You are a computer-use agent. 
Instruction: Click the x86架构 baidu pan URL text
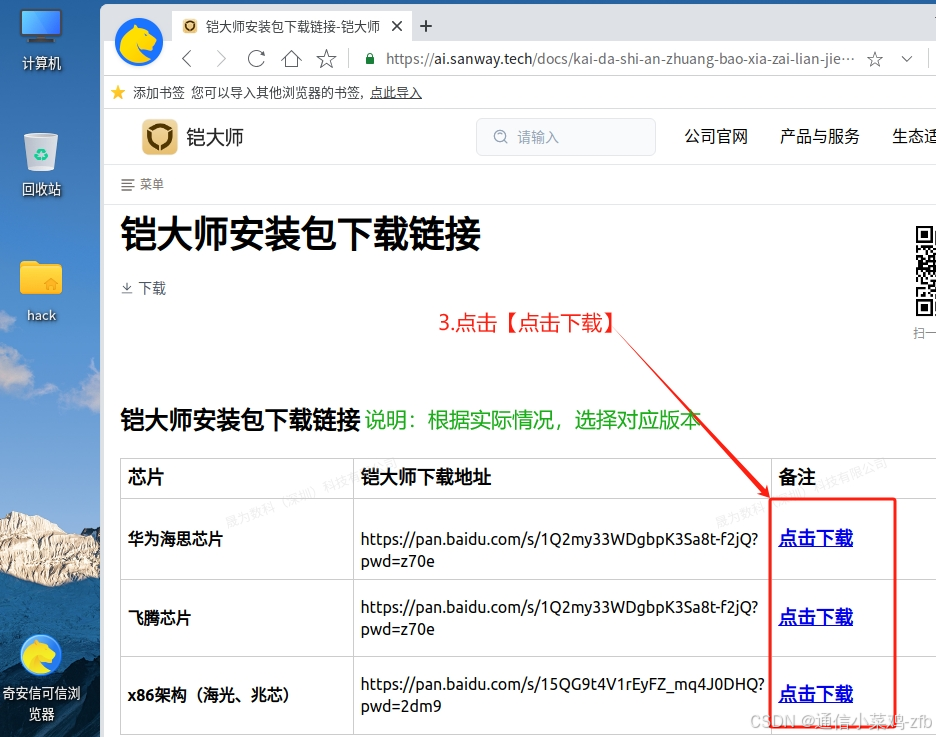pyautogui.click(x=562, y=695)
